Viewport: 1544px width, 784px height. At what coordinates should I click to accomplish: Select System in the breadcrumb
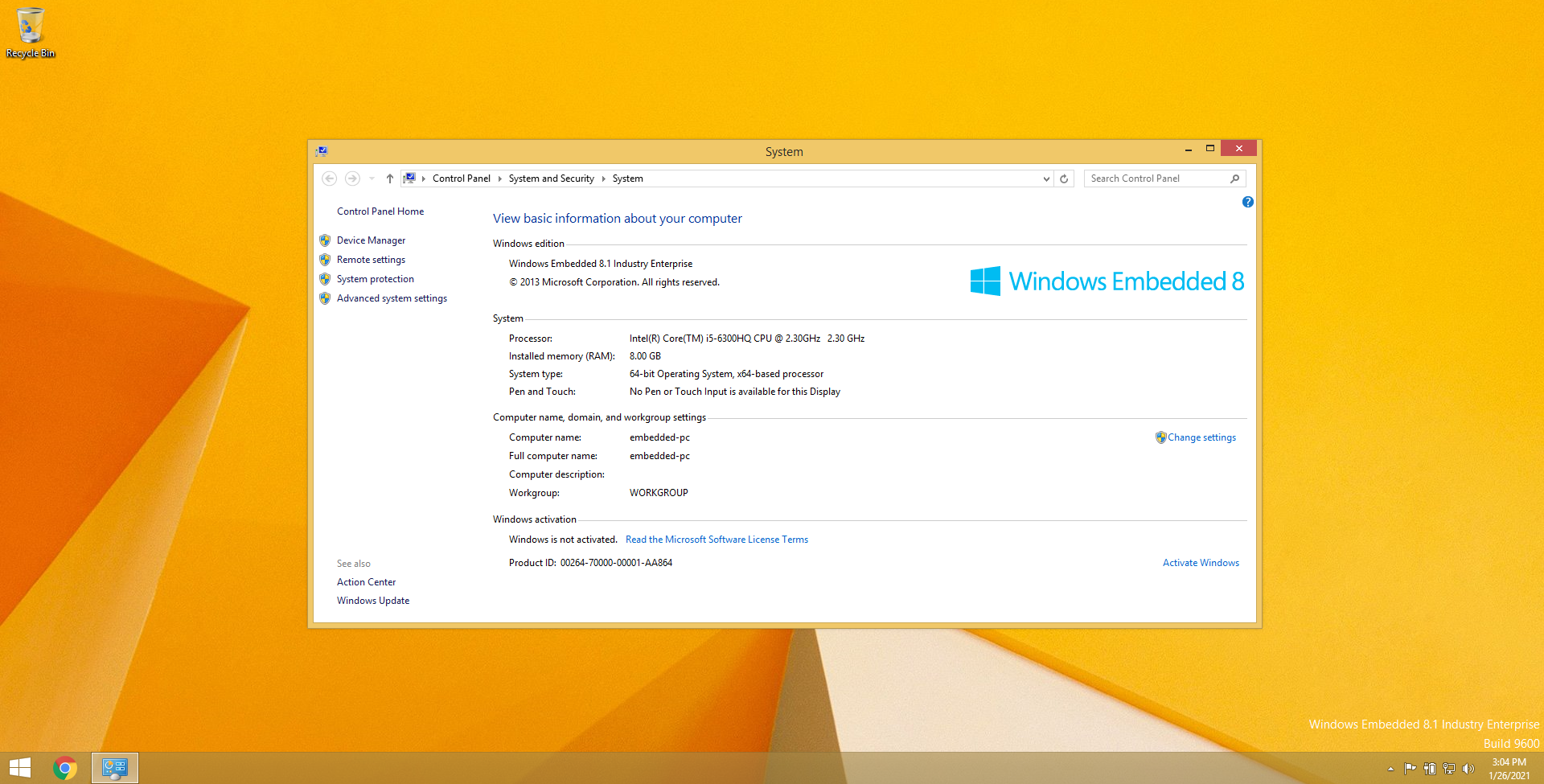tap(628, 179)
